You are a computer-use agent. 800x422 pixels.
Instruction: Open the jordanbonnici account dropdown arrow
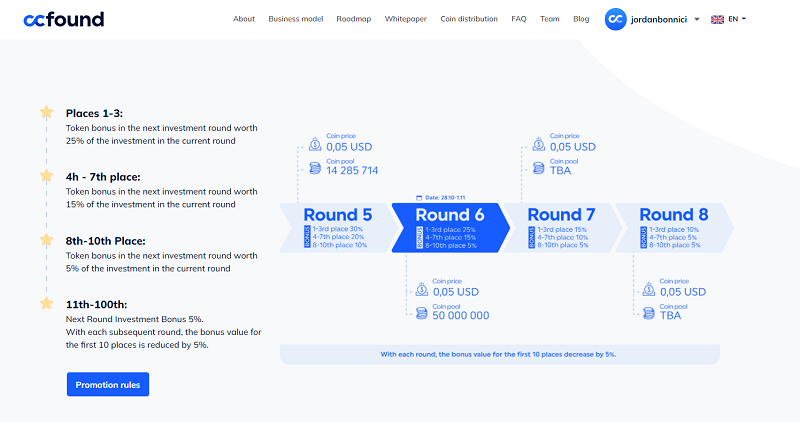click(697, 19)
